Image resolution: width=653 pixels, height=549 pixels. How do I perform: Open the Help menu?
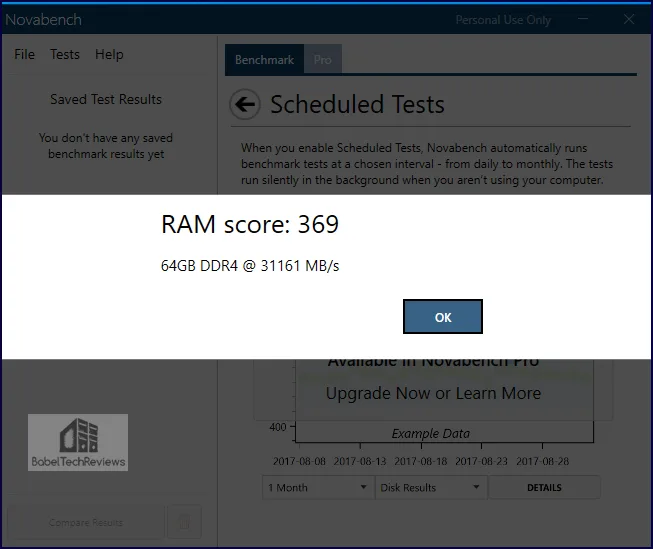click(x=109, y=54)
